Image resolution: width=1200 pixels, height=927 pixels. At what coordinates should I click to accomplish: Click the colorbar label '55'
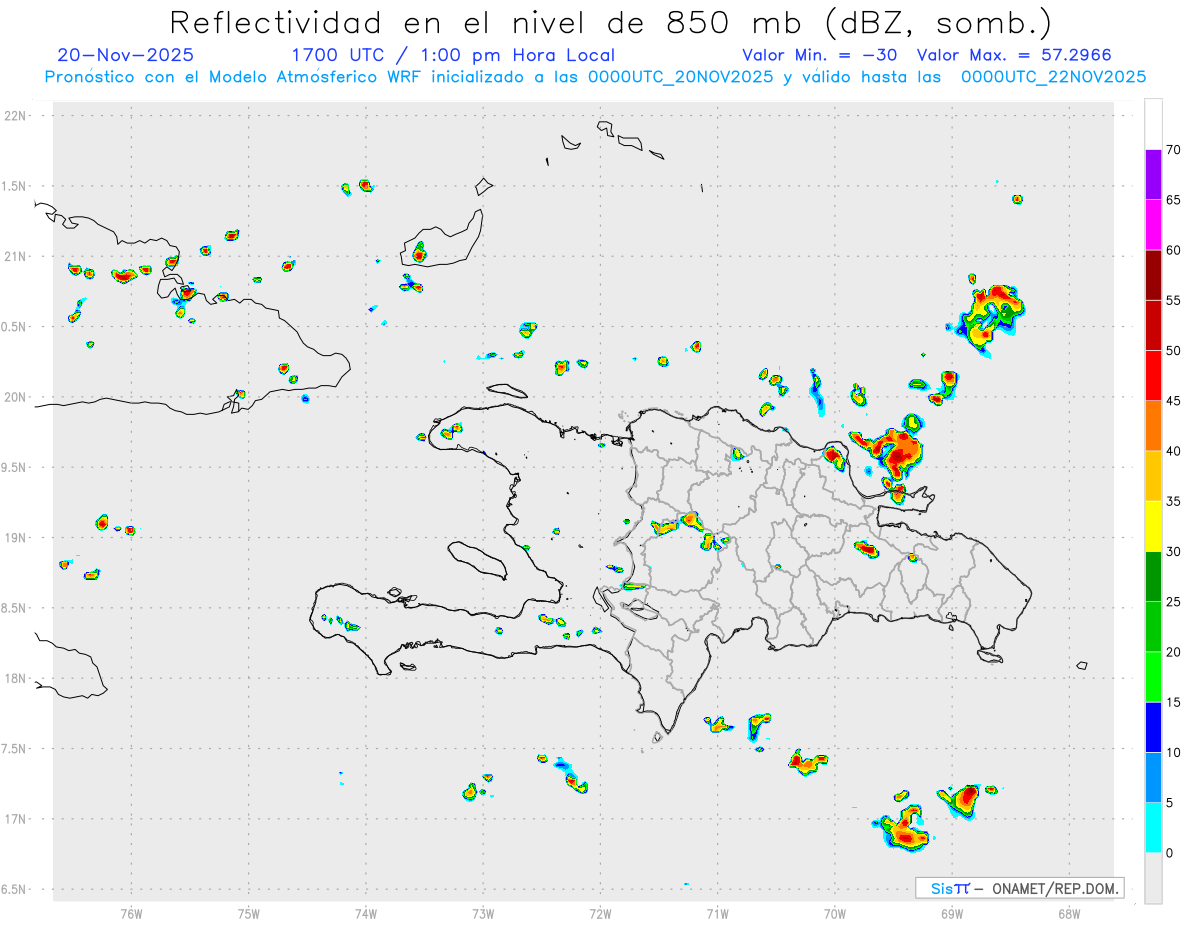click(x=1173, y=300)
